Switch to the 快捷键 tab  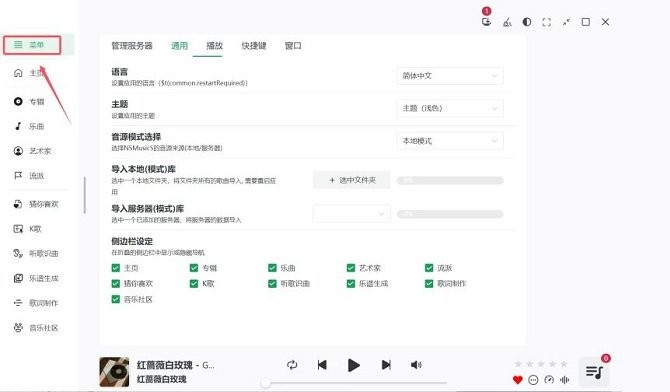click(254, 46)
